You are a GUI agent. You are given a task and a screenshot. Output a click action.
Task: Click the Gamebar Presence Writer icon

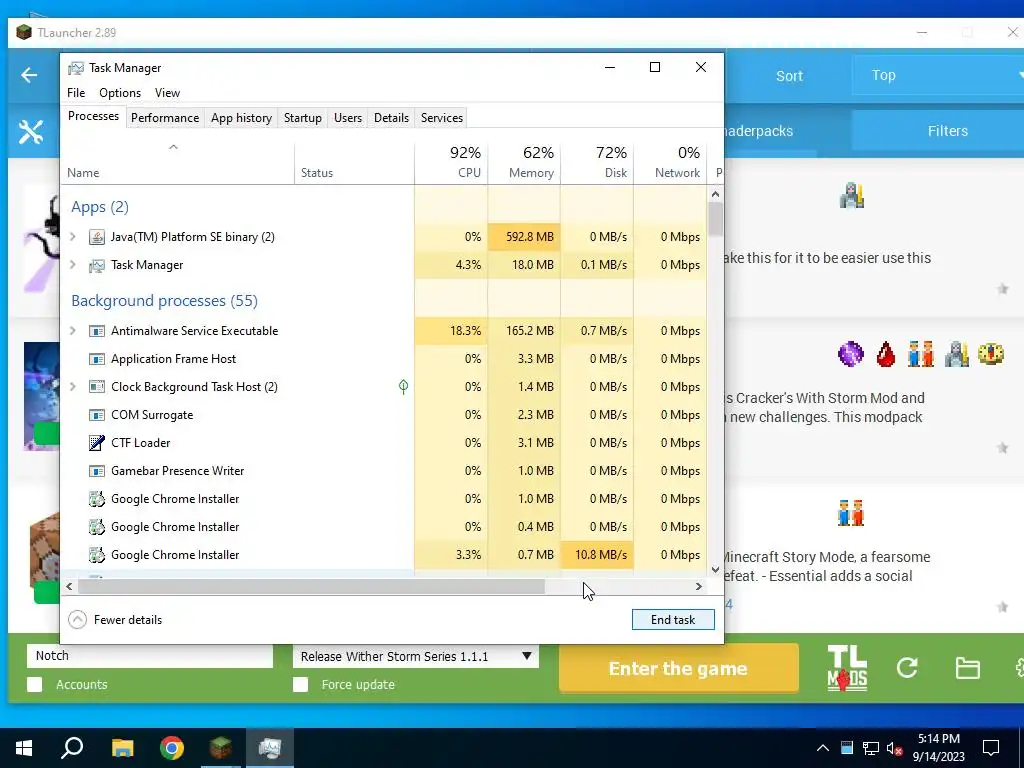97,471
